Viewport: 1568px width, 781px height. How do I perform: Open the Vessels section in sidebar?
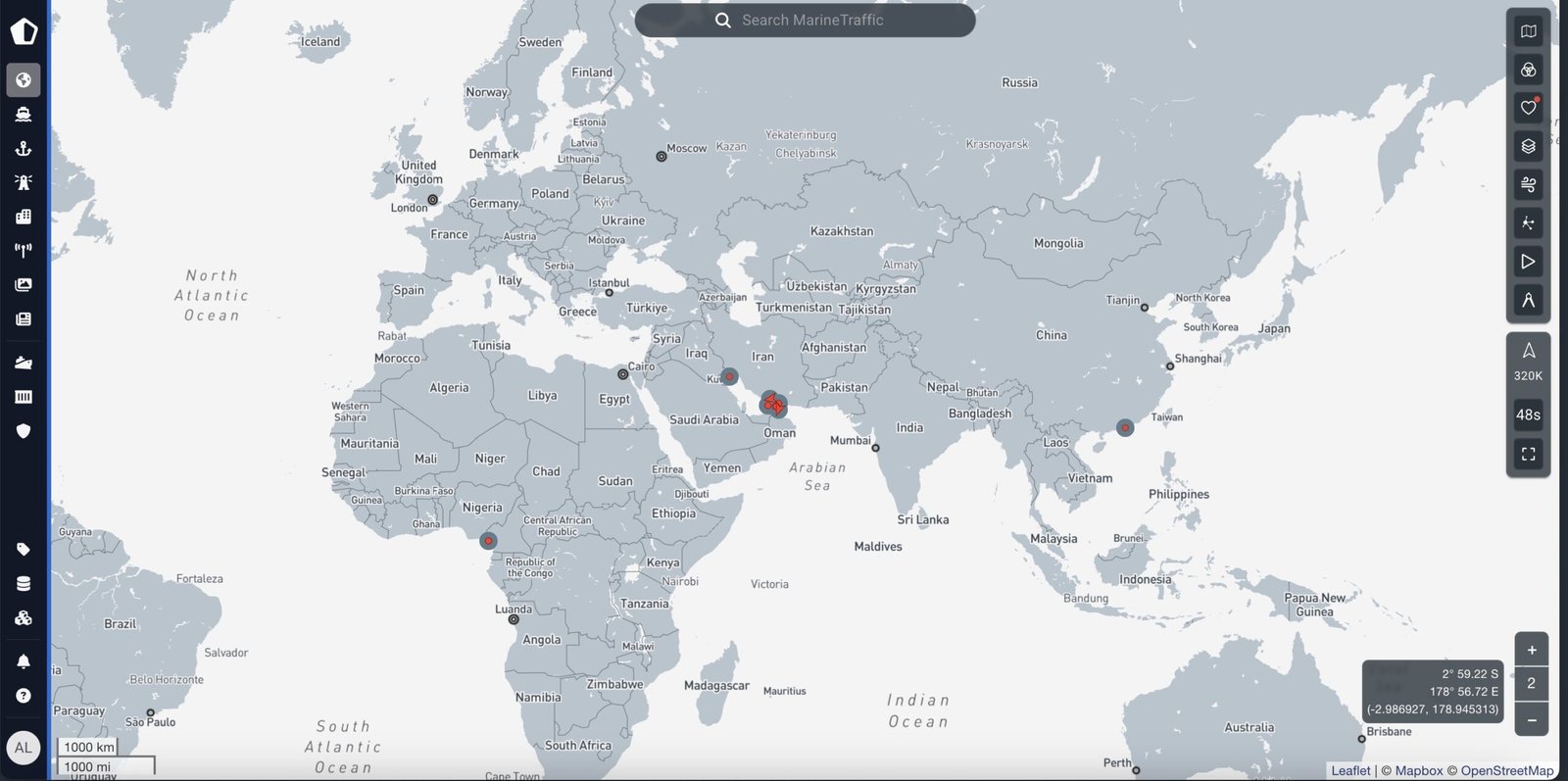pos(24,115)
